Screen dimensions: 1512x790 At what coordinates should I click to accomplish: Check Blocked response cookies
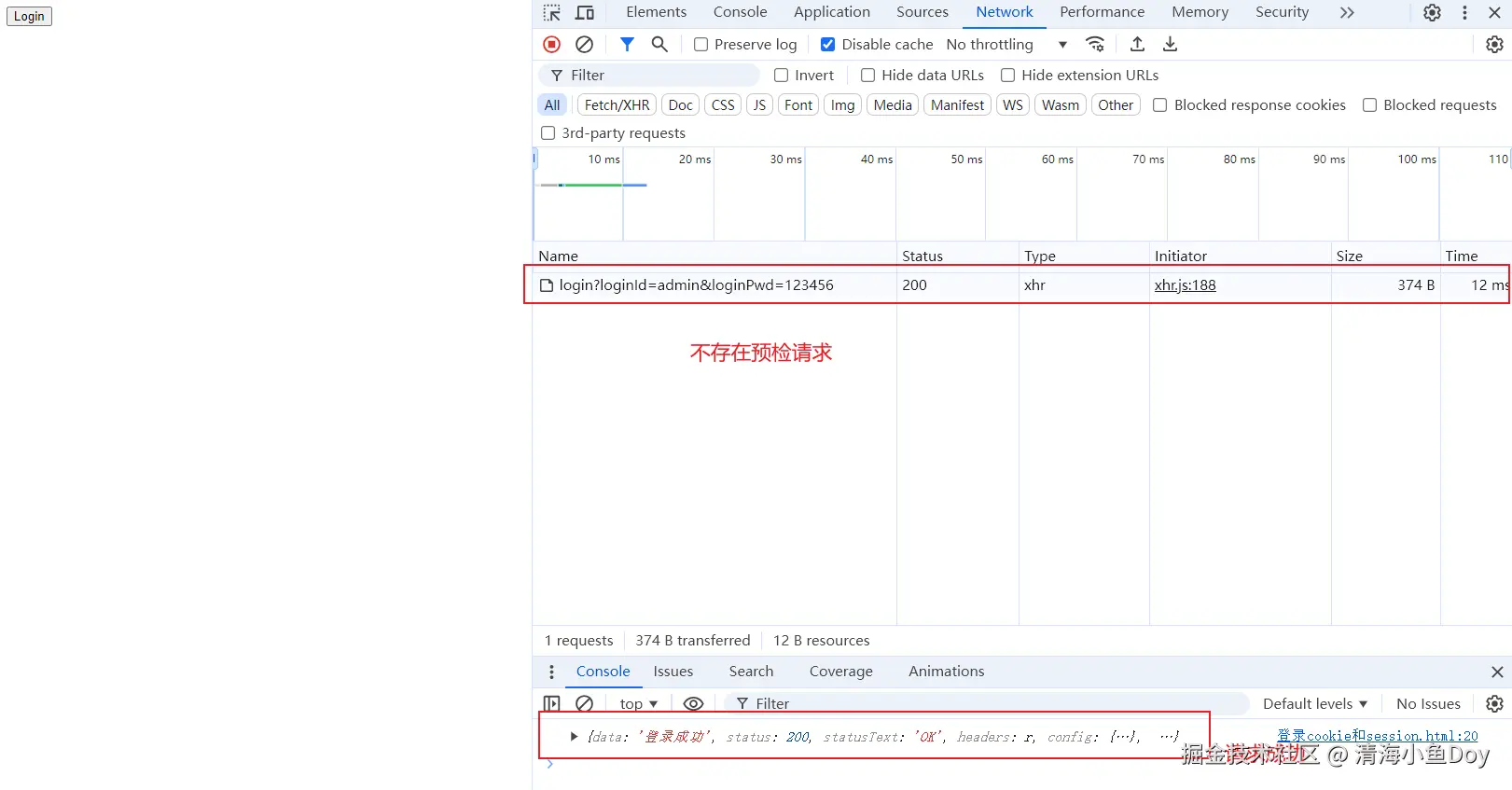[x=1160, y=104]
